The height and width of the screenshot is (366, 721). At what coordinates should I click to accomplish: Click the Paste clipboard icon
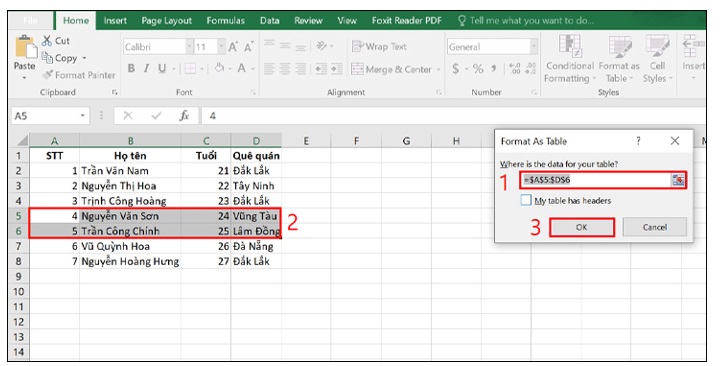pyautogui.click(x=25, y=47)
